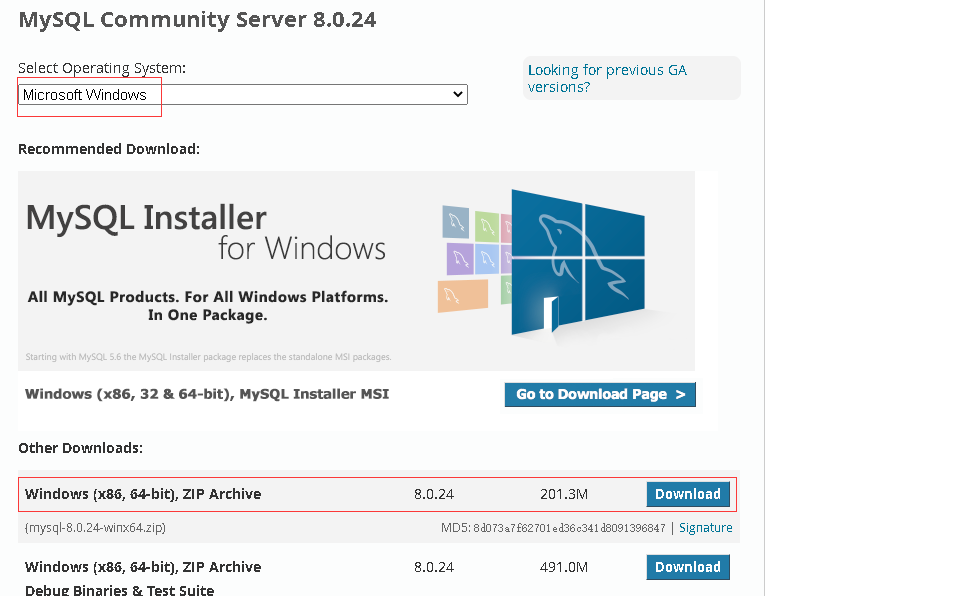Click the Recommended Download heading
This screenshot has width=964, height=596.
[x=109, y=149]
